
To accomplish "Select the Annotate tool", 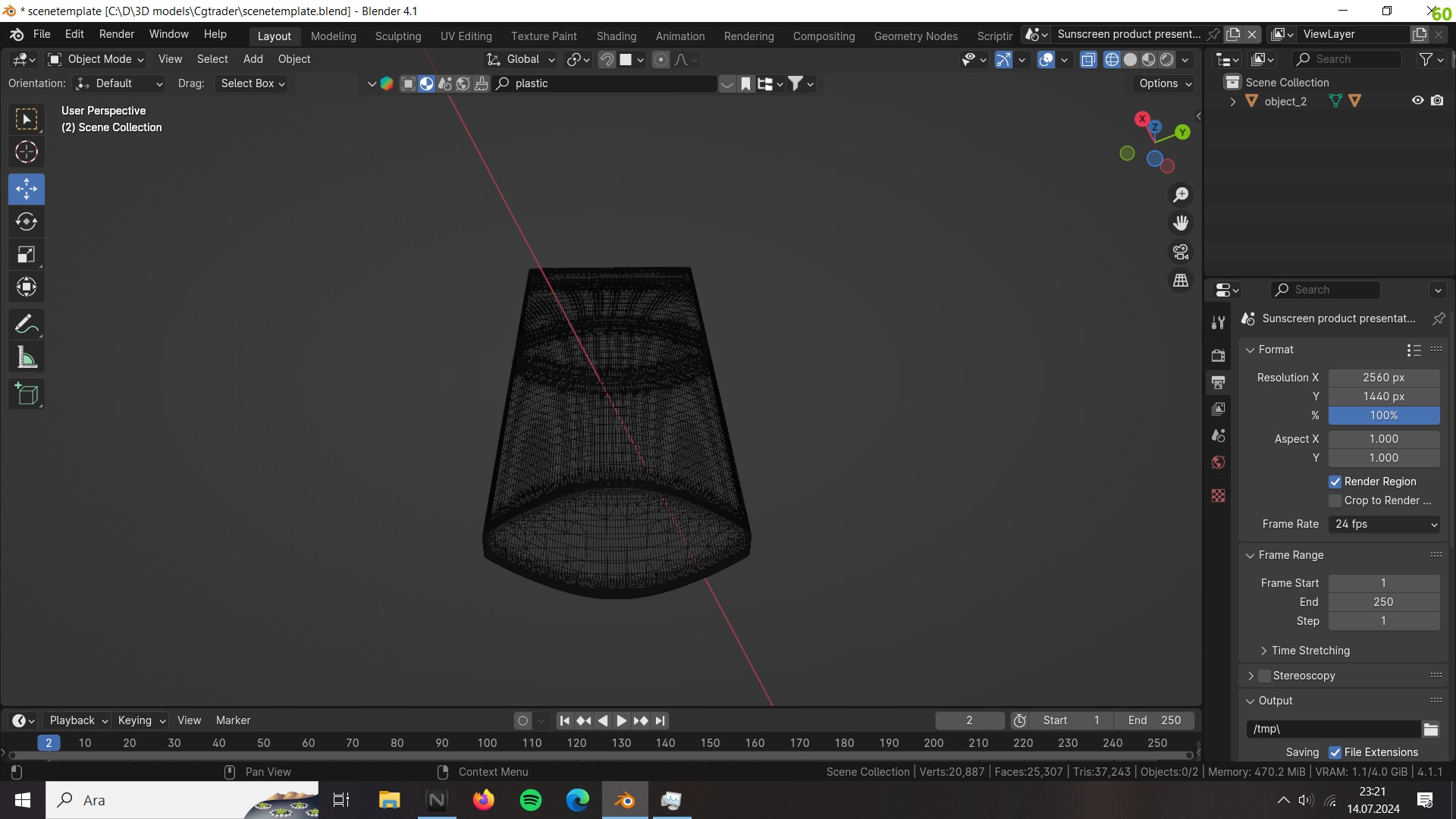I will point(27,325).
